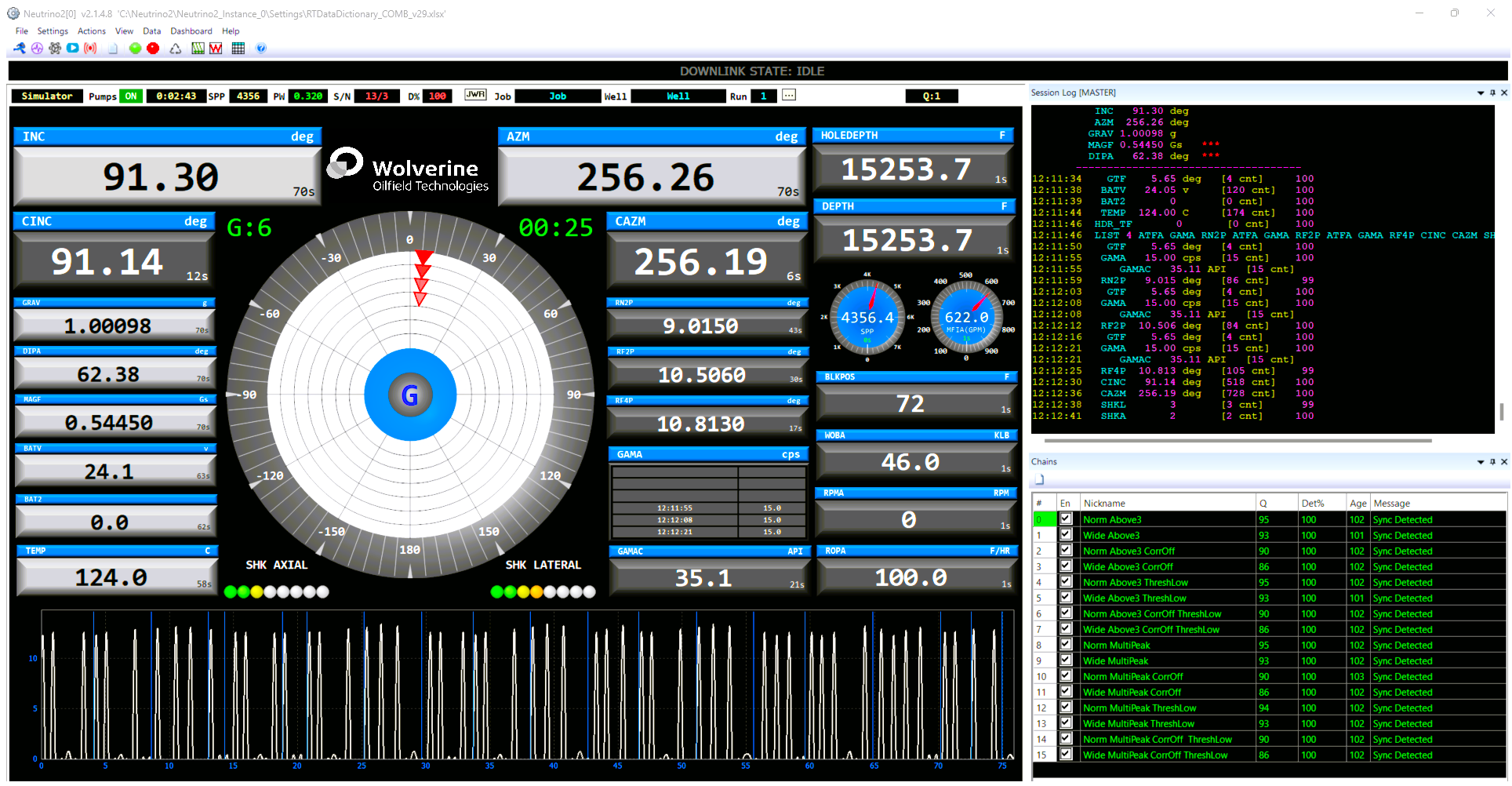Toggle the Pumps ON indicator
Image resolution: width=1512 pixels, height=786 pixels.
(130, 96)
